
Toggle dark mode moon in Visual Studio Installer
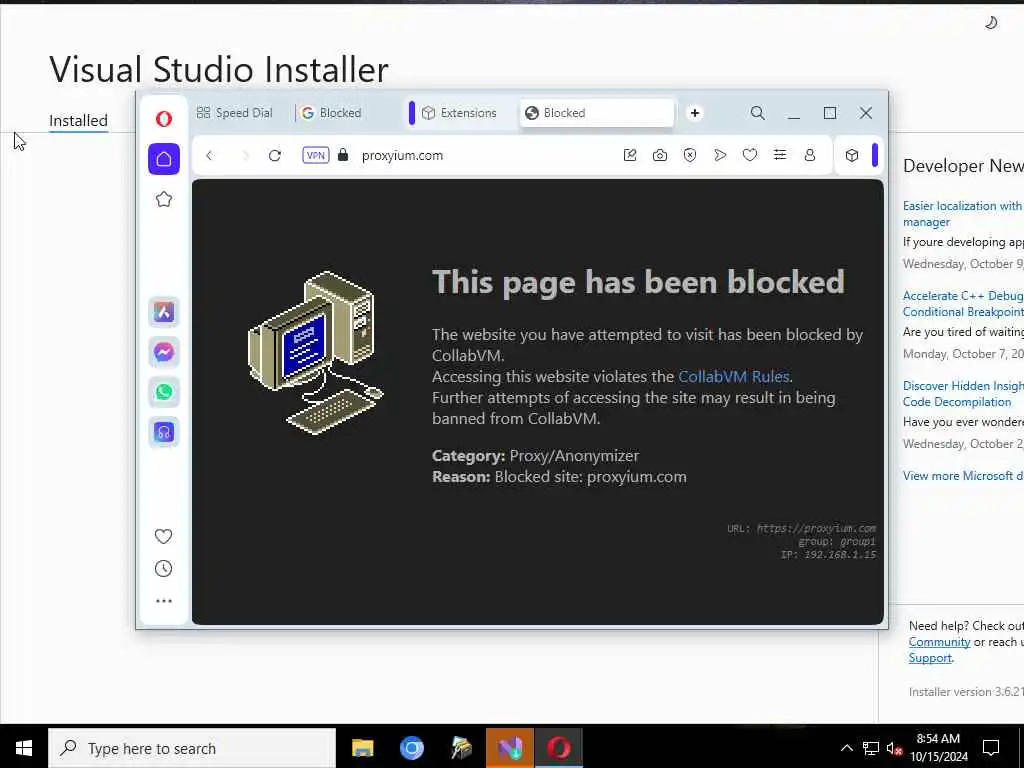pos(991,23)
